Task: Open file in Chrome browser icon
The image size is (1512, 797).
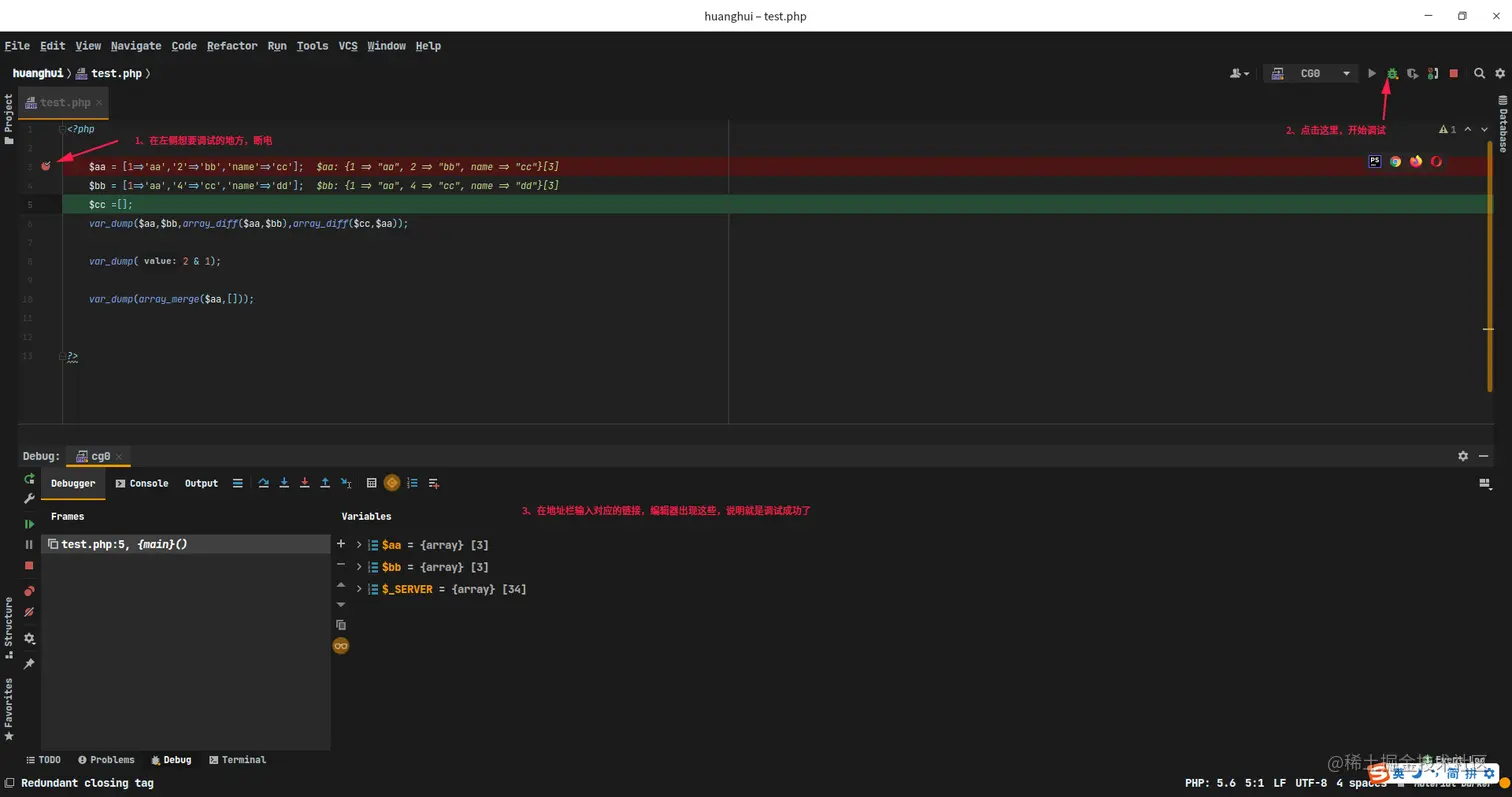Action: 1395,161
